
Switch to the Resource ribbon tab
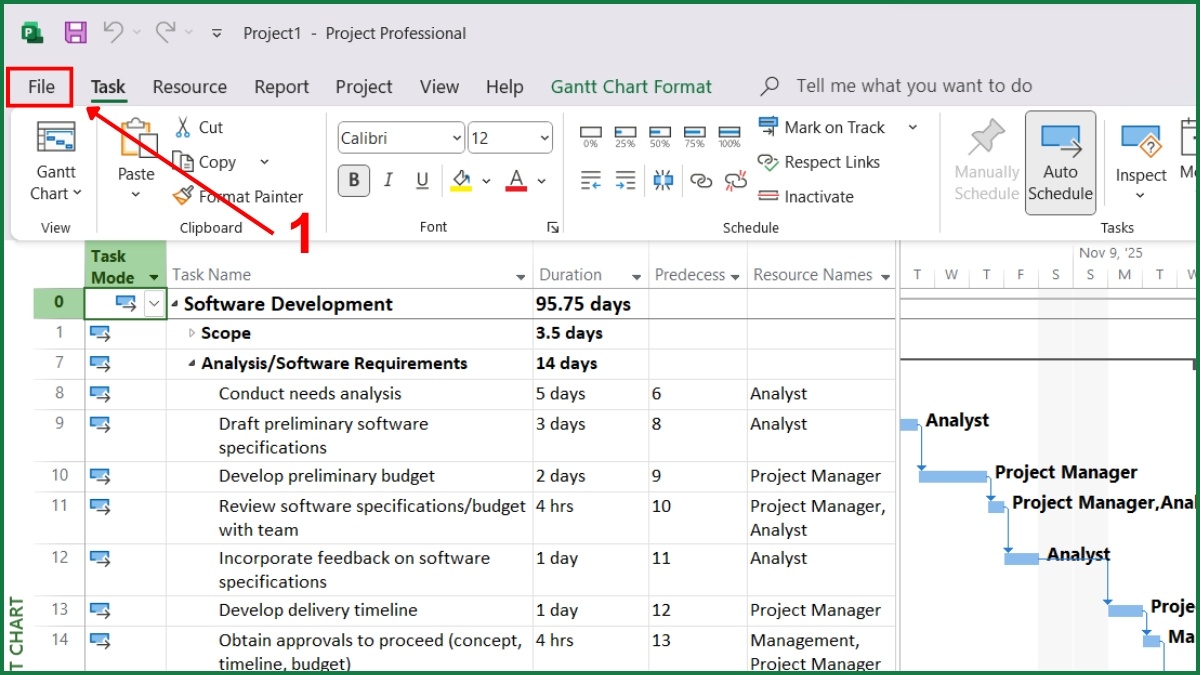(x=189, y=87)
